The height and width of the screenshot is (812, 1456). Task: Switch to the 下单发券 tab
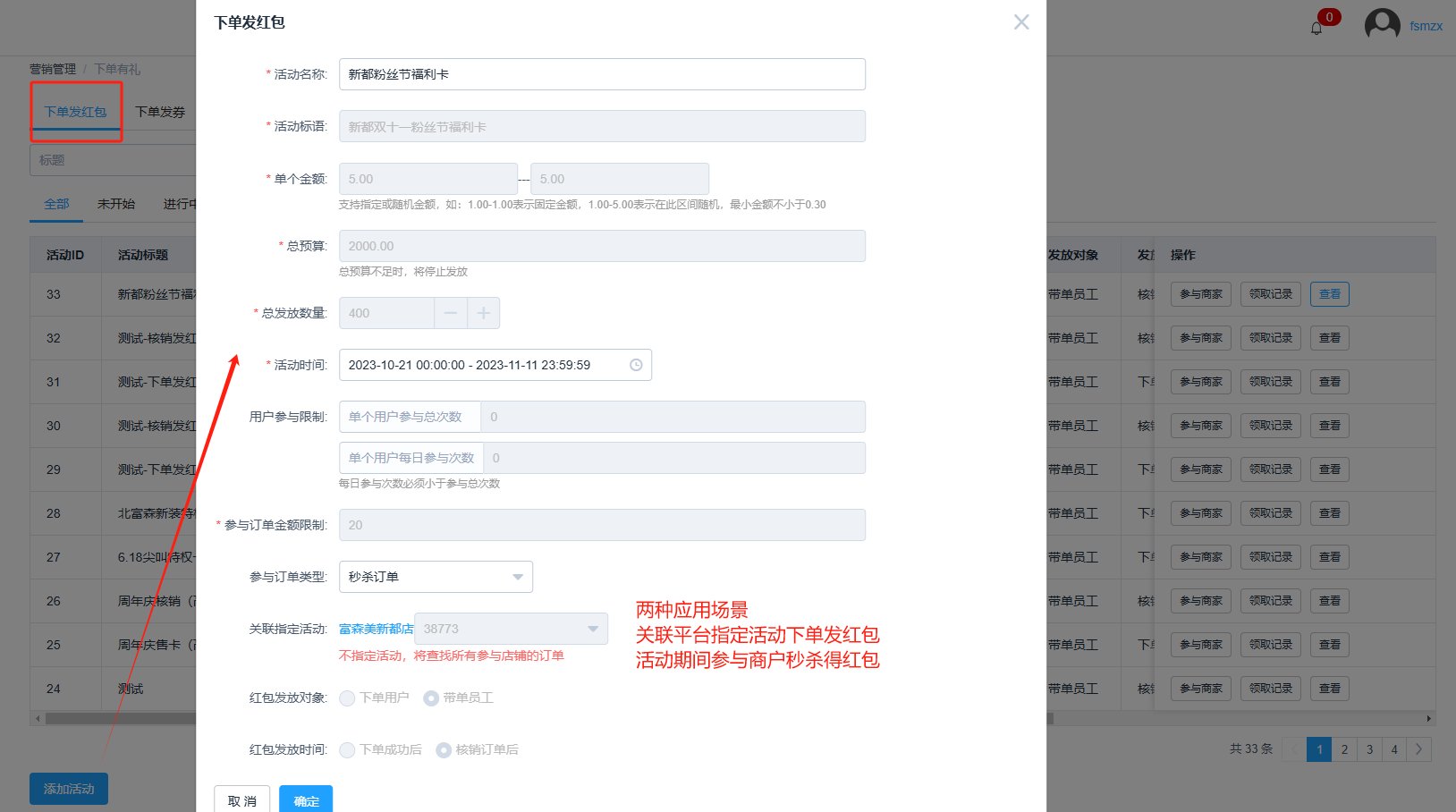[160, 112]
